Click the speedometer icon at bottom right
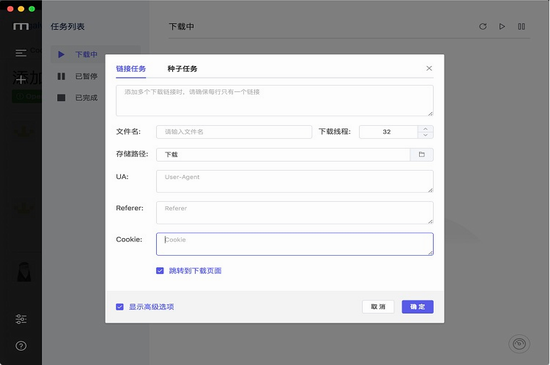Screen dimensions: 550x365 click(x=519, y=344)
